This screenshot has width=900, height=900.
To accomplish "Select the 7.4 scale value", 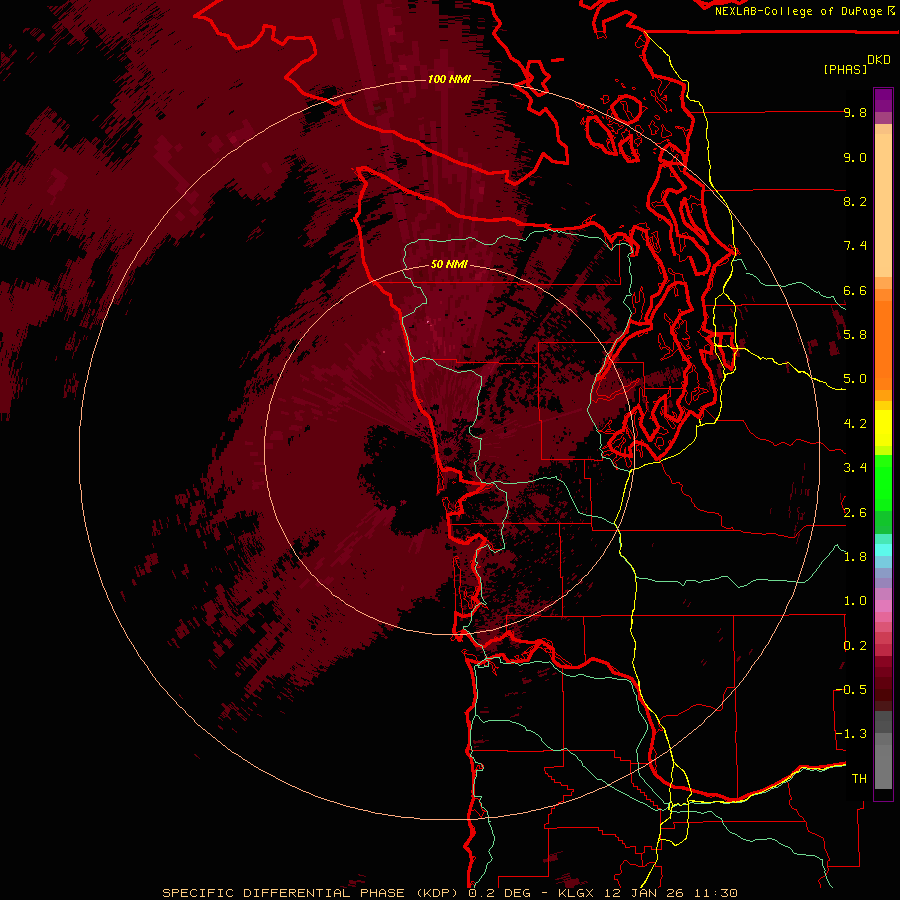I will (855, 246).
